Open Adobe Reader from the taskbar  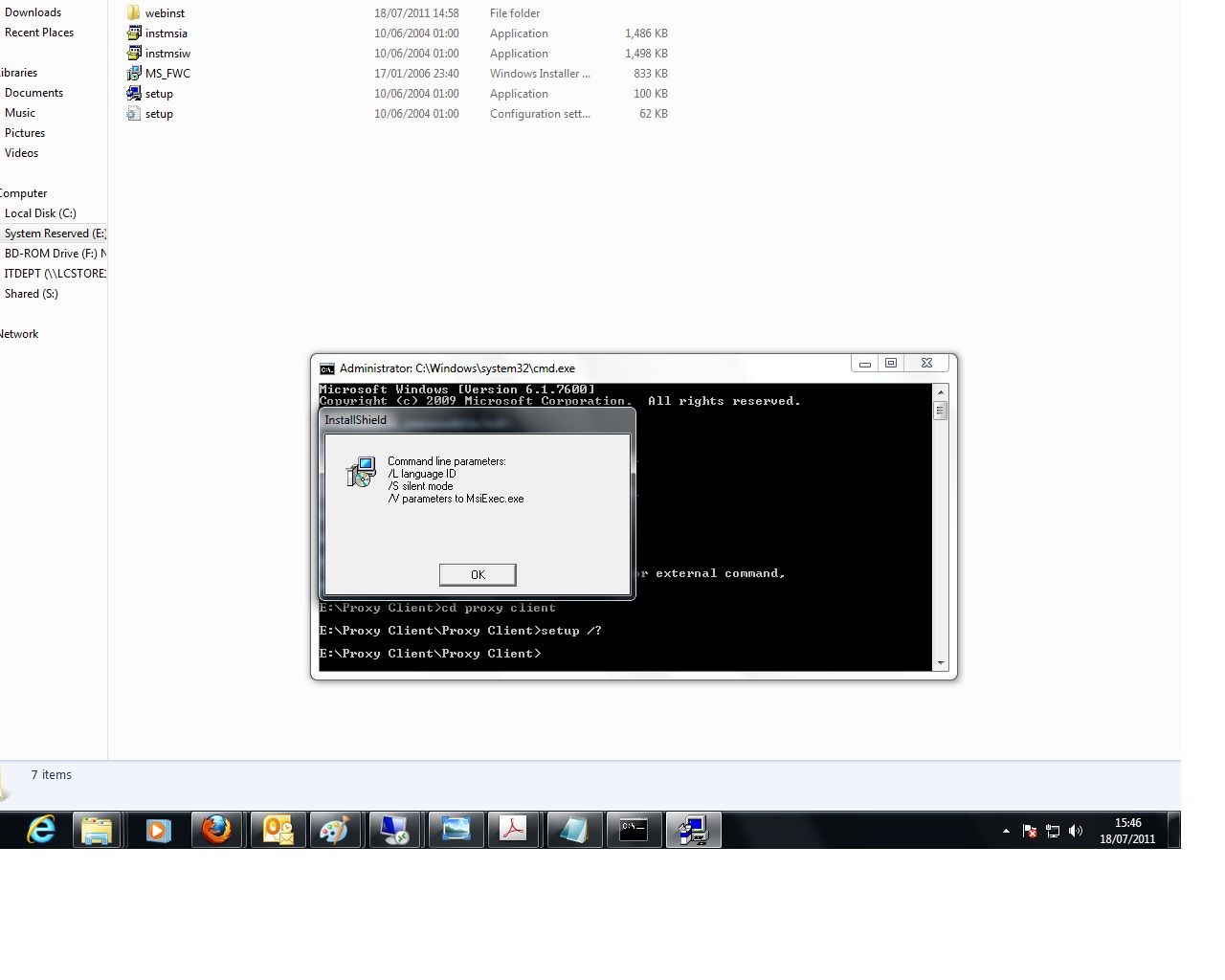[514, 830]
